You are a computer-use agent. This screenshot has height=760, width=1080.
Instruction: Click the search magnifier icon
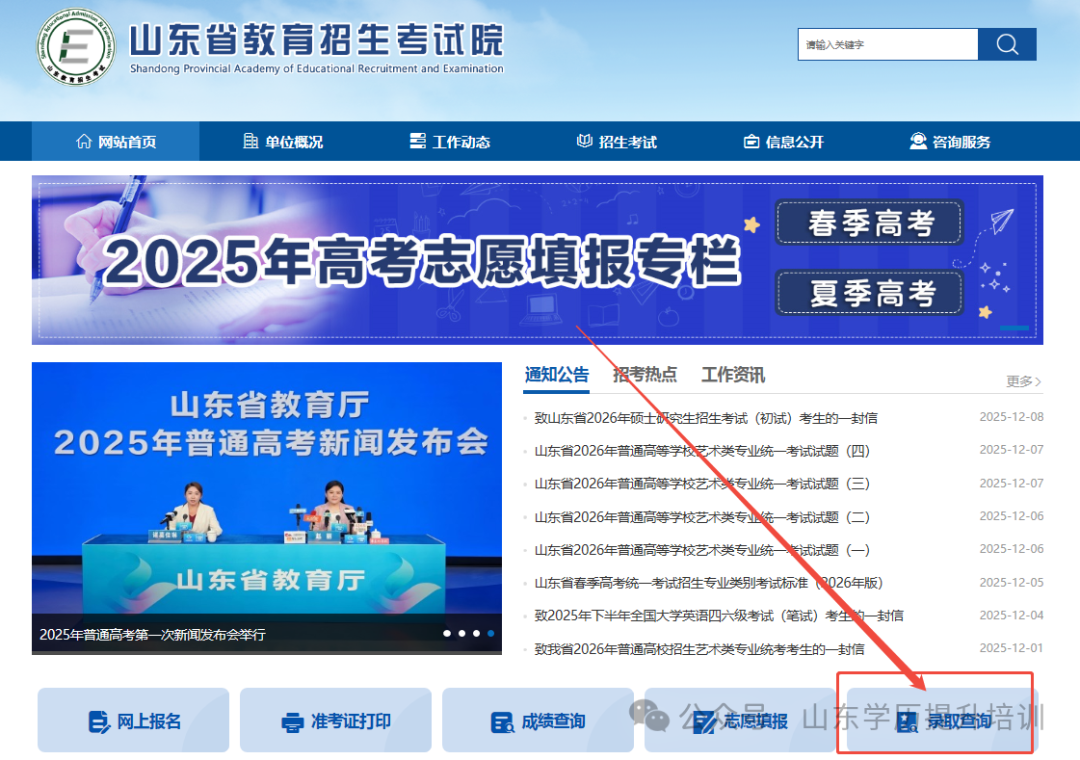pyautogui.click(x=1007, y=44)
